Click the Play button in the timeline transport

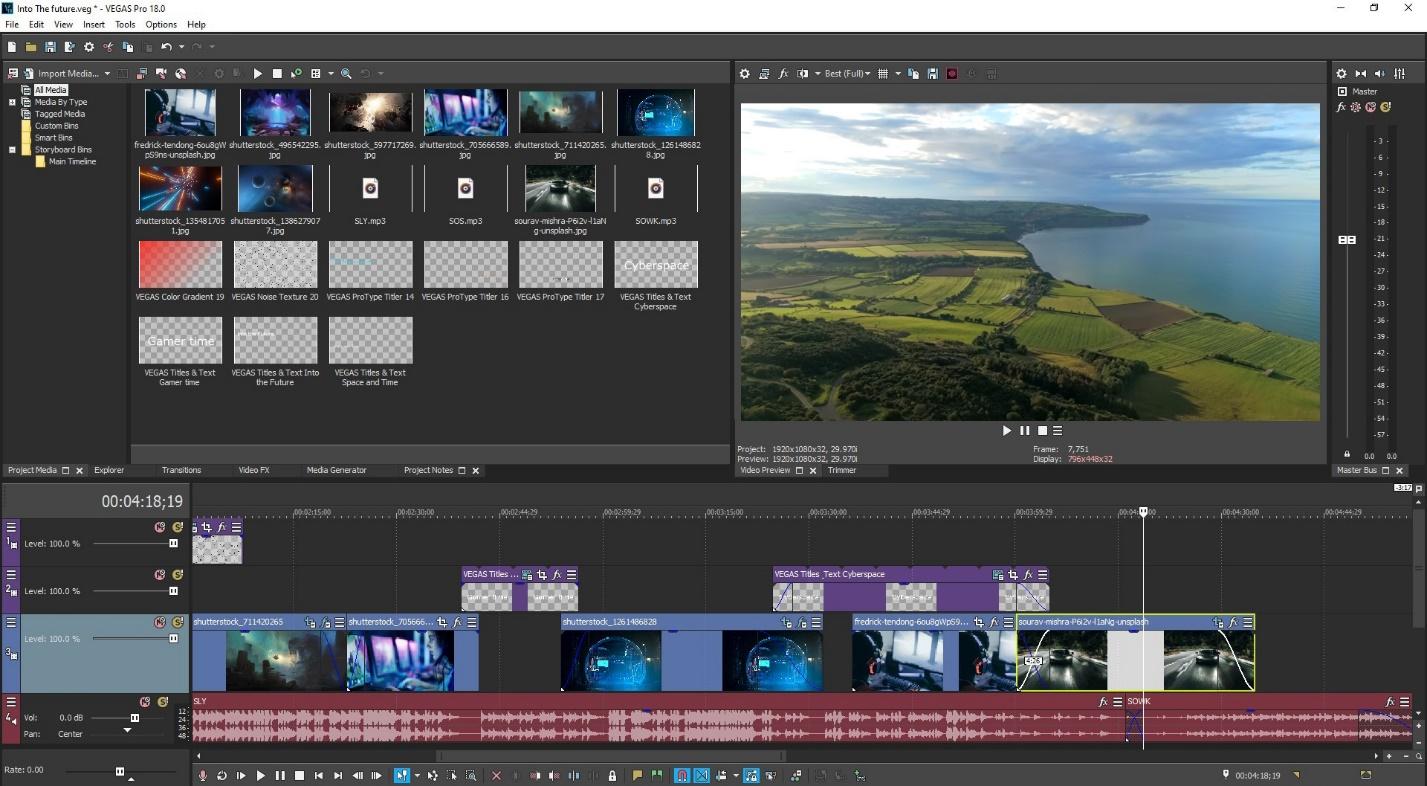pos(260,775)
